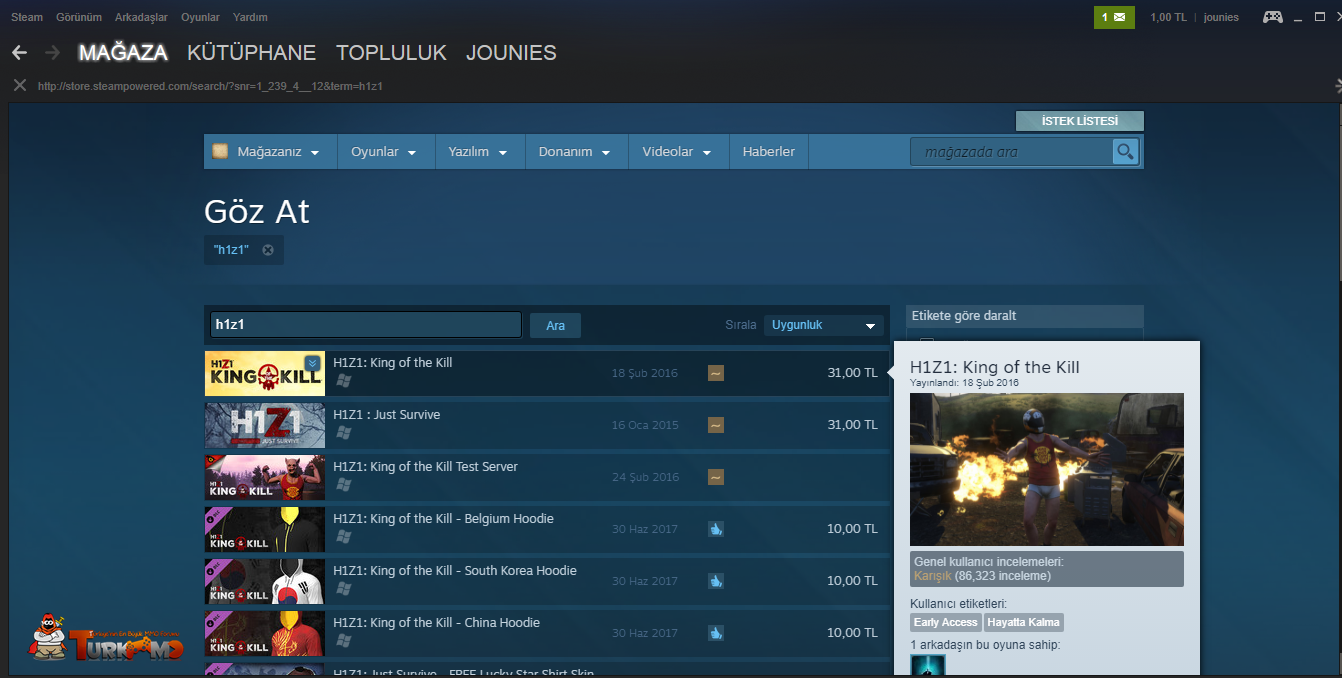Click mixed review icon for Test Server
1342x678 pixels.
coord(715,477)
